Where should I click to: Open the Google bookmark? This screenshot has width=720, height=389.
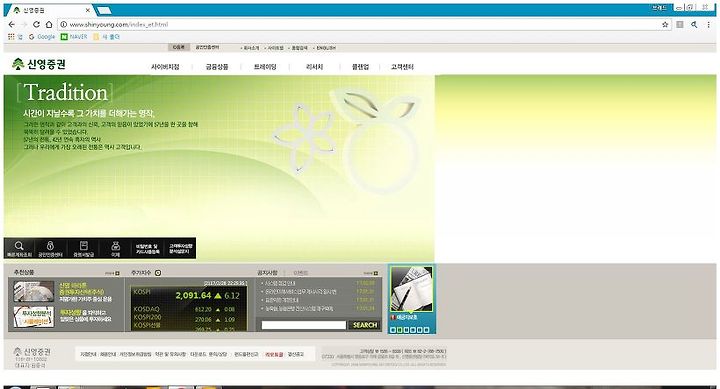(42, 37)
